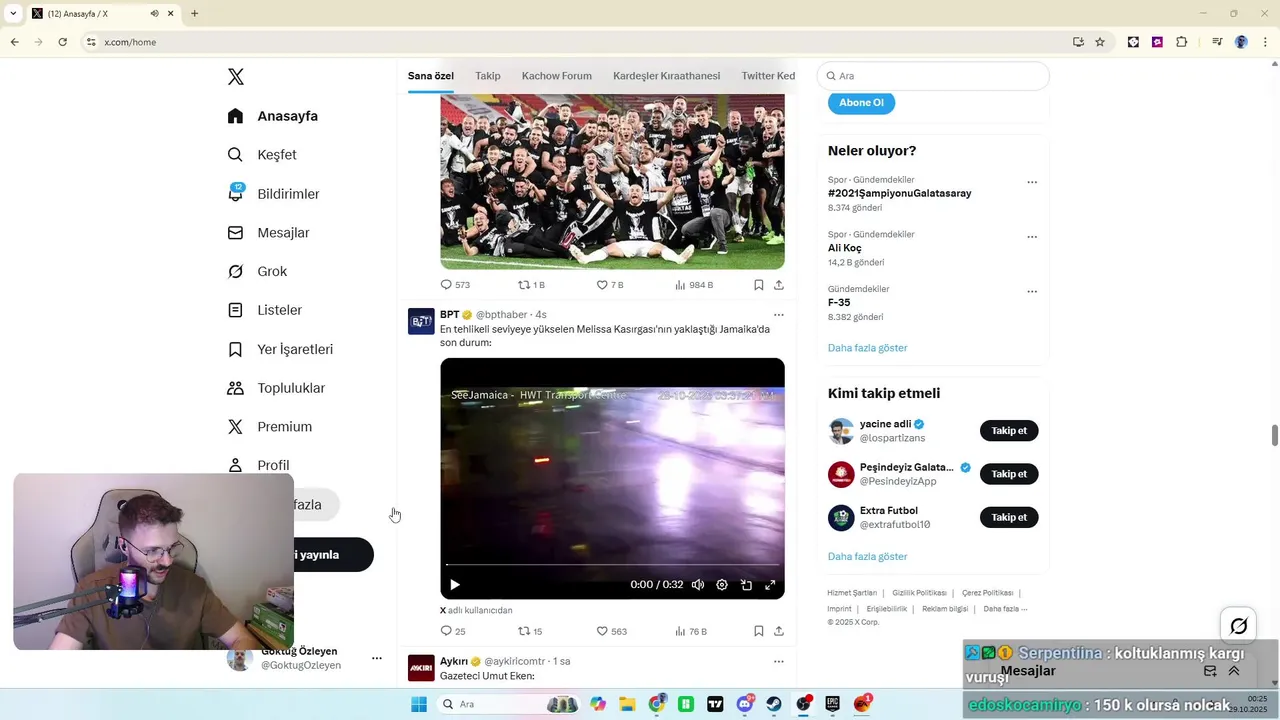This screenshot has height=720, width=1280.
Task: Open the Ali Koç trend
Action: 845,248
